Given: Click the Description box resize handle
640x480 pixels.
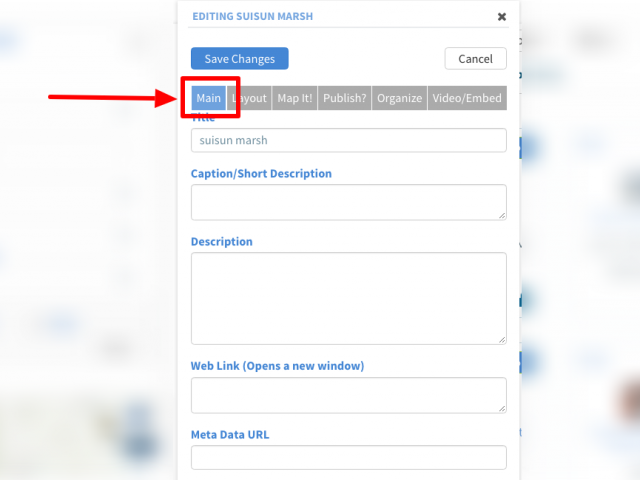Looking at the screenshot, I should pos(502,340).
